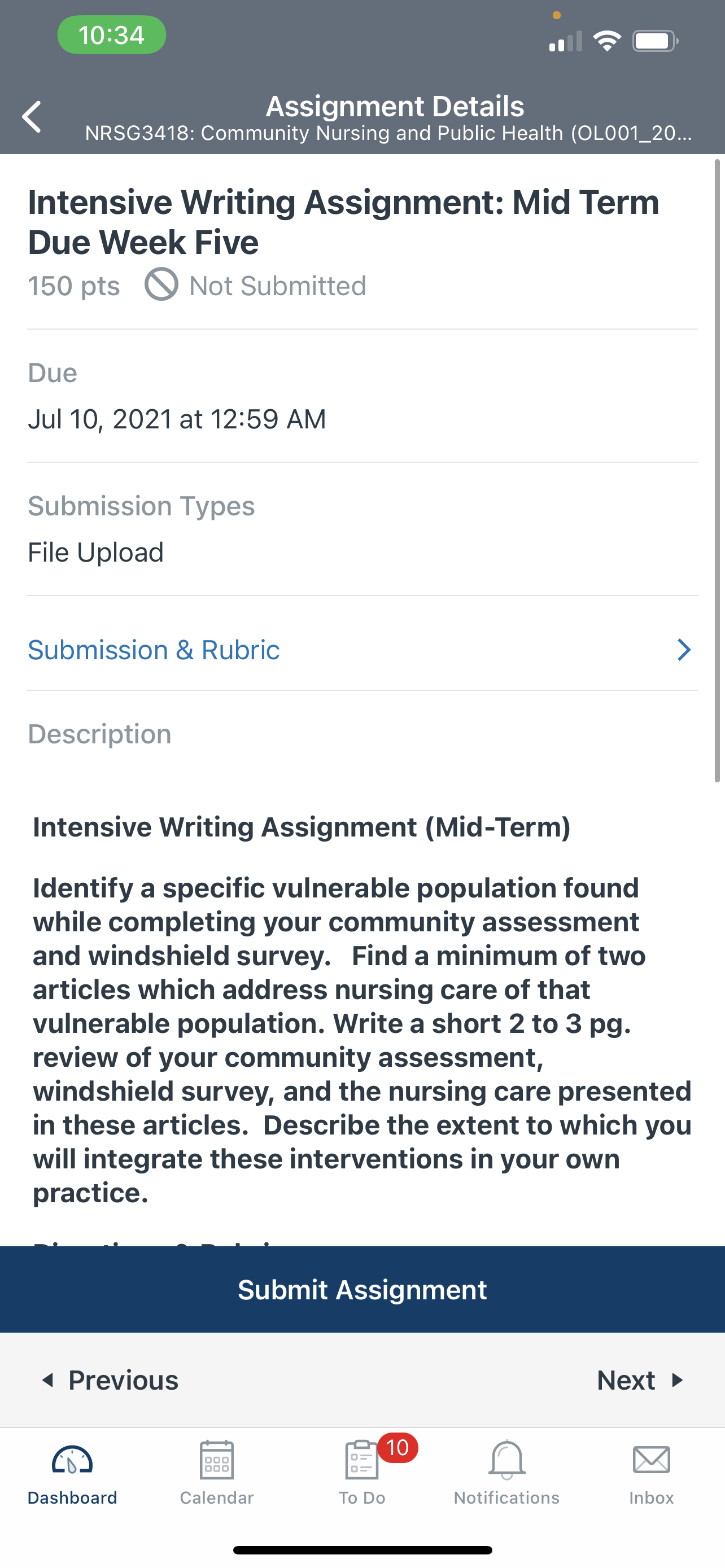Open the Notifications bell icon
This screenshot has width=725, height=1568.
point(506,1460)
